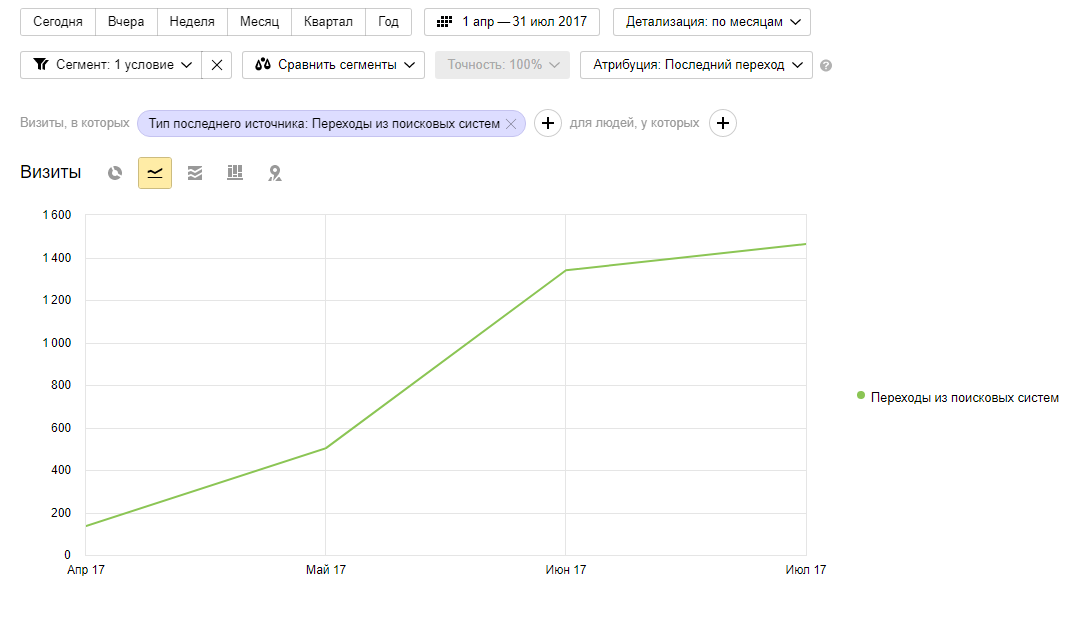Image resolution: width=1077 pixels, height=623 pixels.
Task: Expand the 'Сравнить сегменты' dropdown
Action: tap(333, 65)
